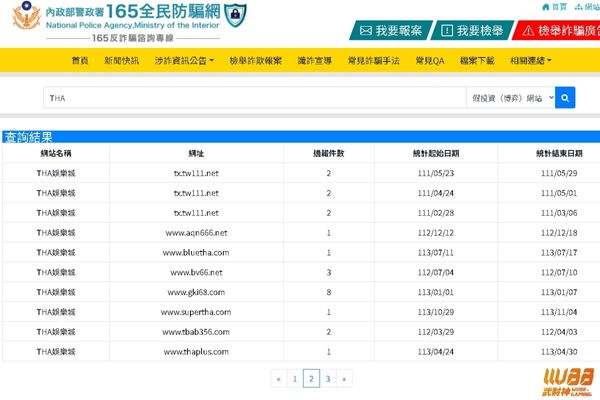Viewport: 600px width, 400px height.
Task: Expand the 相關連結 dropdown menu
Action: coord(531,60)
